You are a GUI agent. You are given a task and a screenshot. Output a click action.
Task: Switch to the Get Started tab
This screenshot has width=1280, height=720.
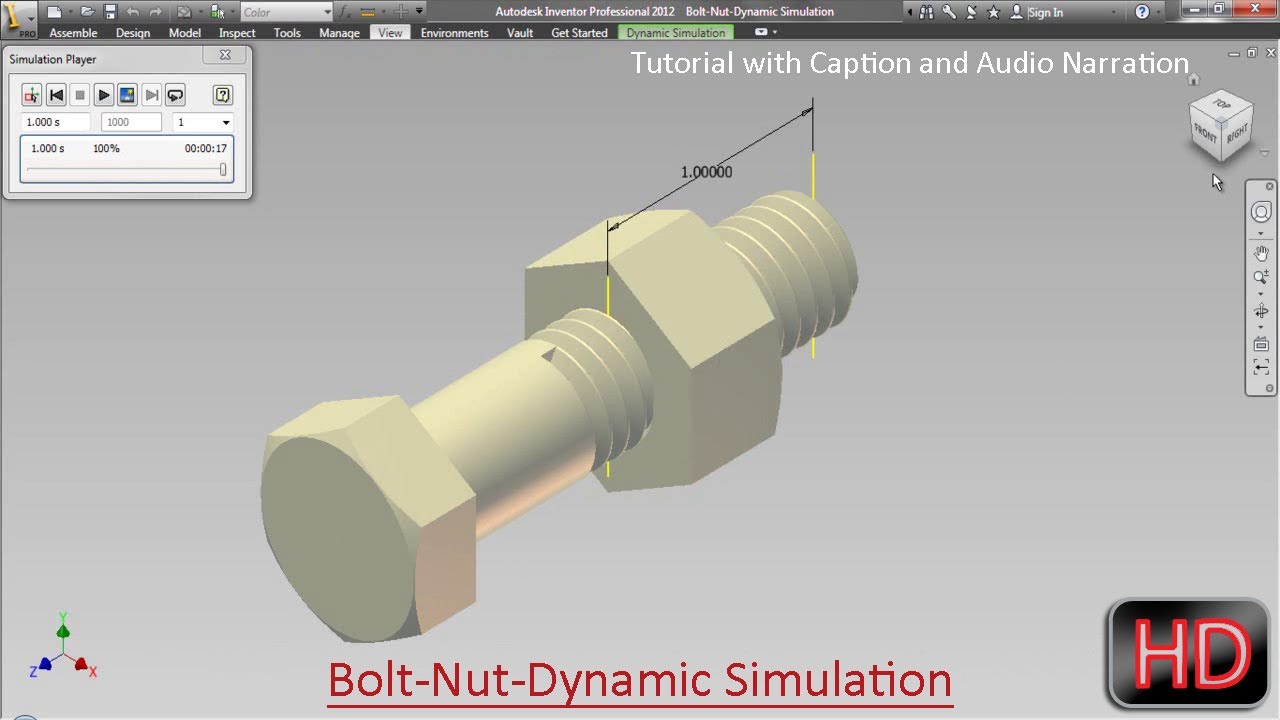pyautogui.click(x=580, y=33)
